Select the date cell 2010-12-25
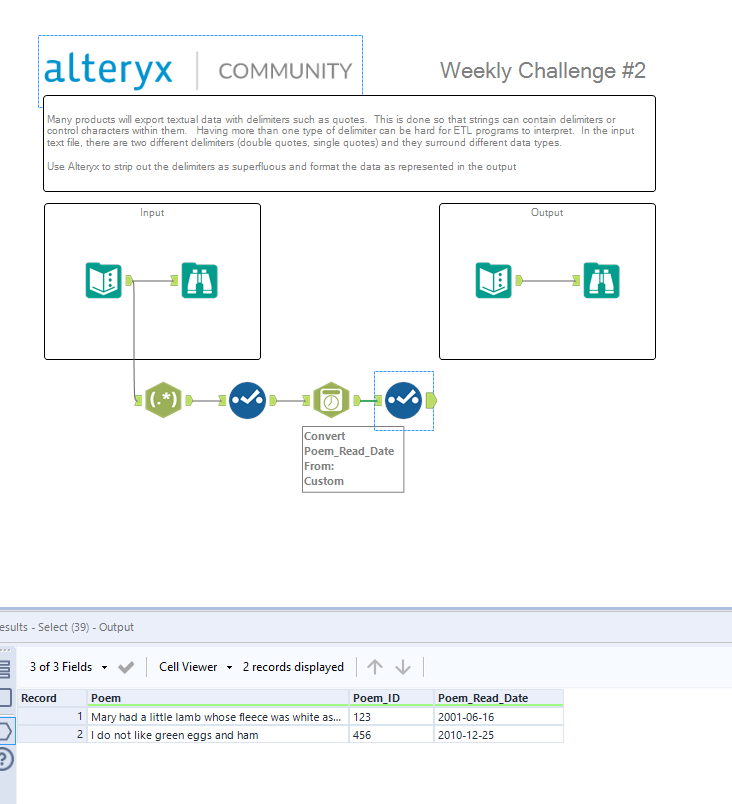The image size is (732, 804). pos(499,735)
